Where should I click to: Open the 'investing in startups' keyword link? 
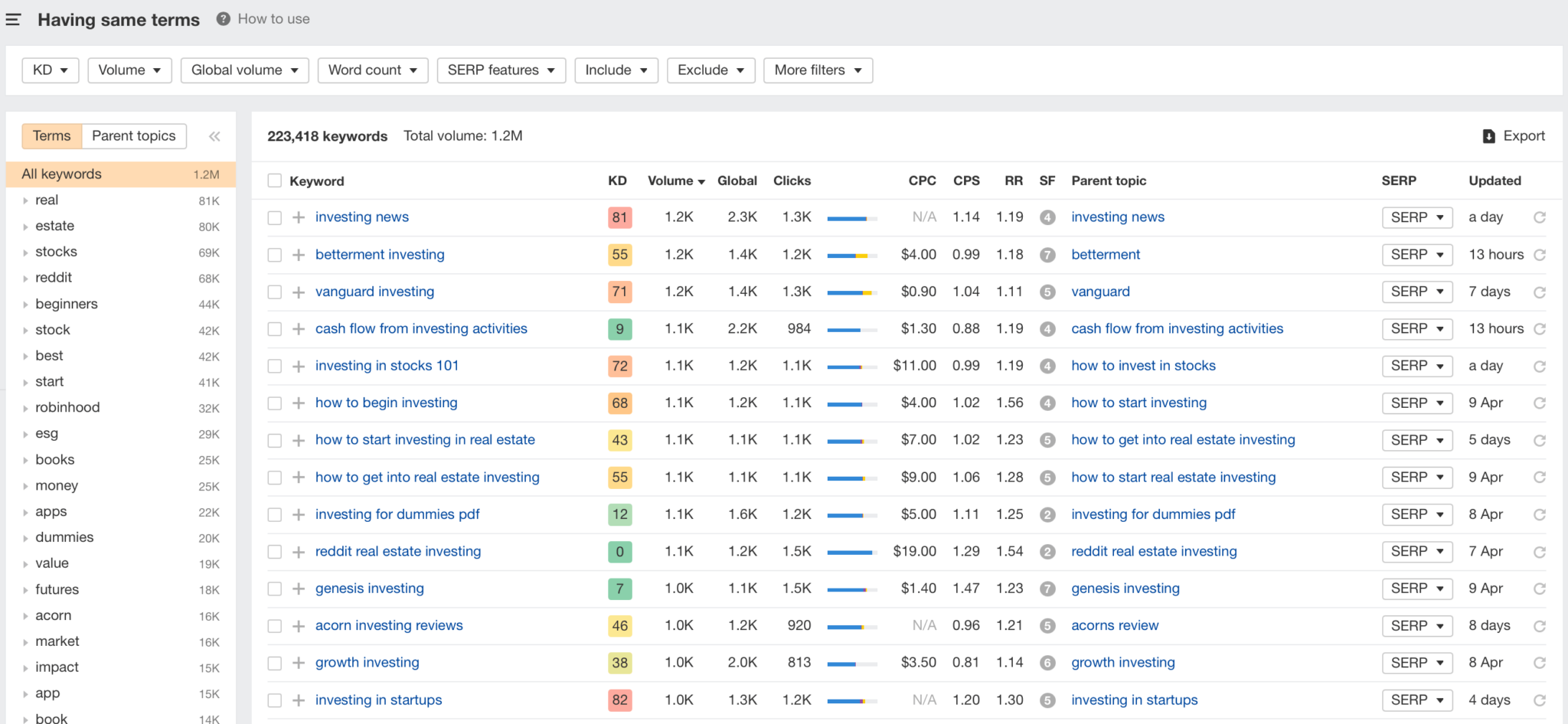tap(378, 700)
